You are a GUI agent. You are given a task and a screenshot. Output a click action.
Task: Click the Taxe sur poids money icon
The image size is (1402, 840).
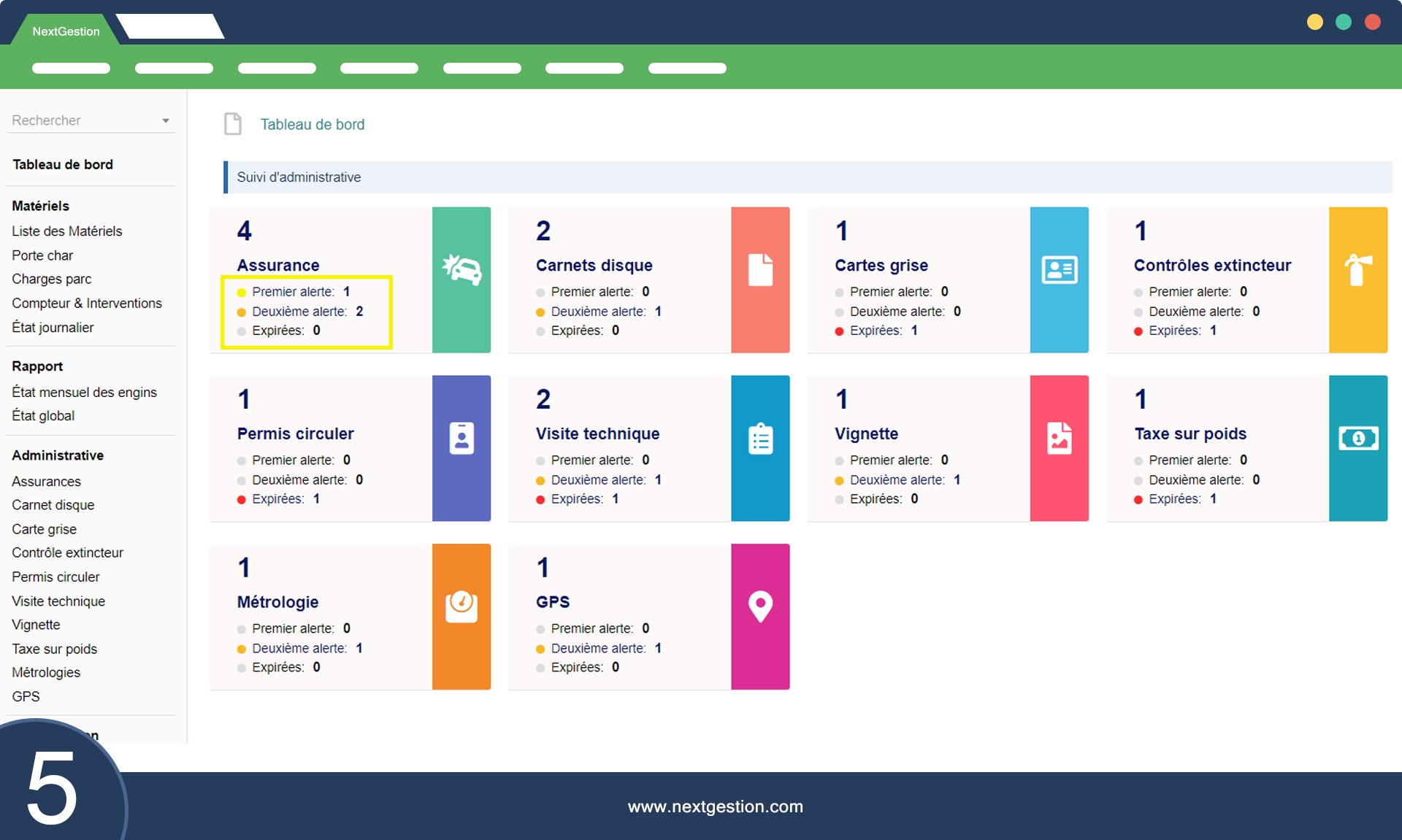tap(1357, 439)
